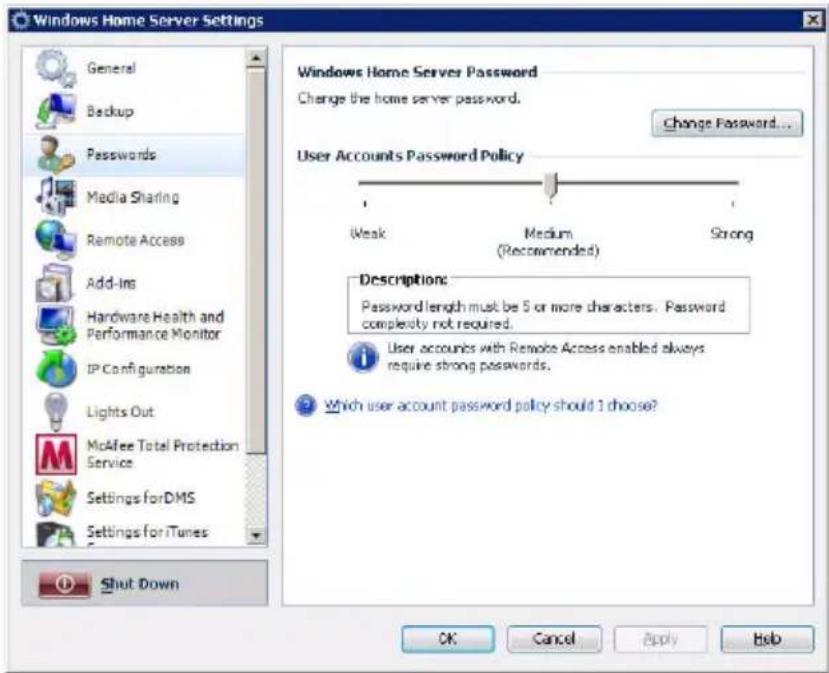Screen dimensions: 829x673
Task: Confirm settings with OK button
Action: (448, 639)
